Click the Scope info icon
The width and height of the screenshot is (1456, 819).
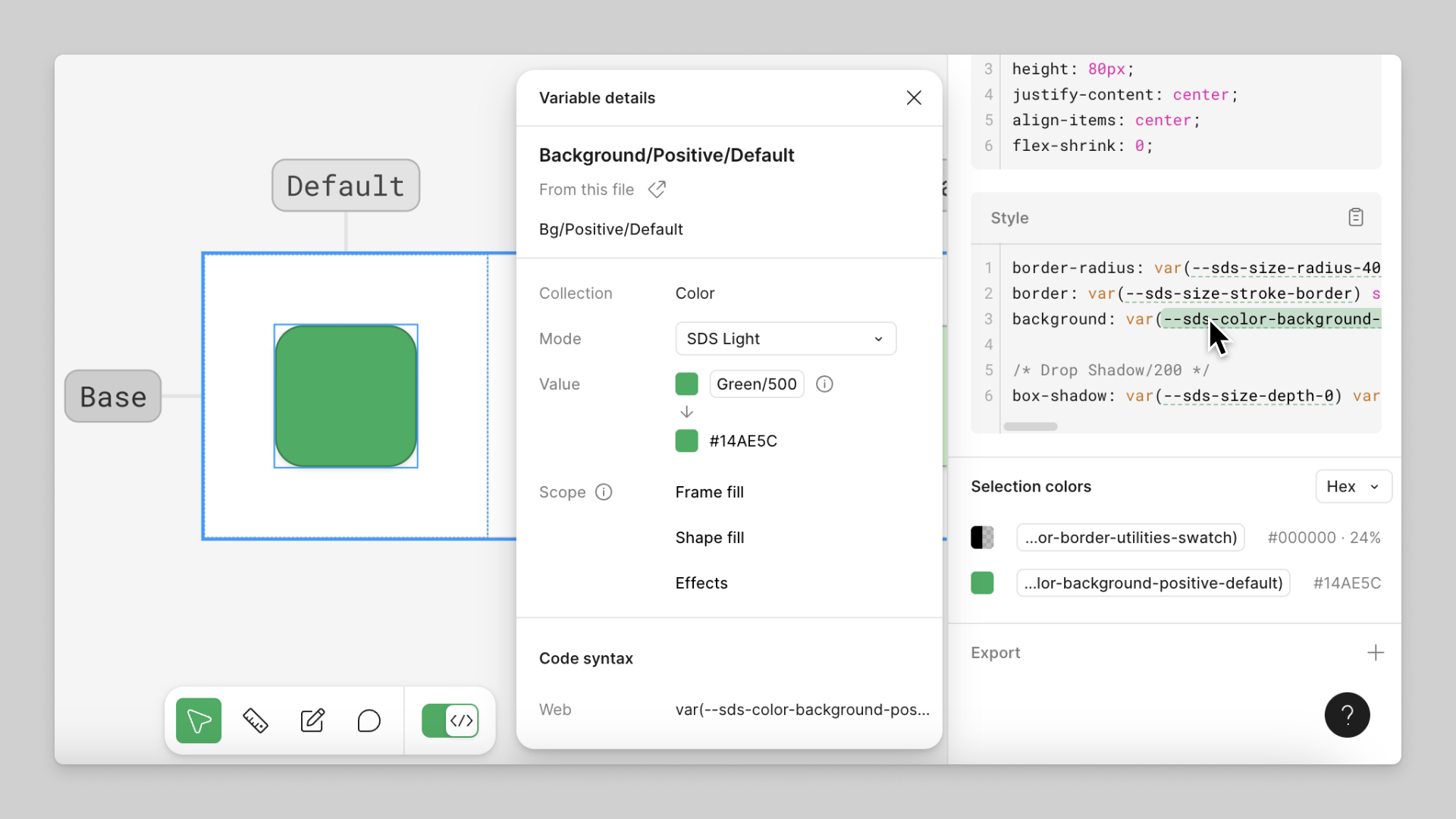[604, 492]
